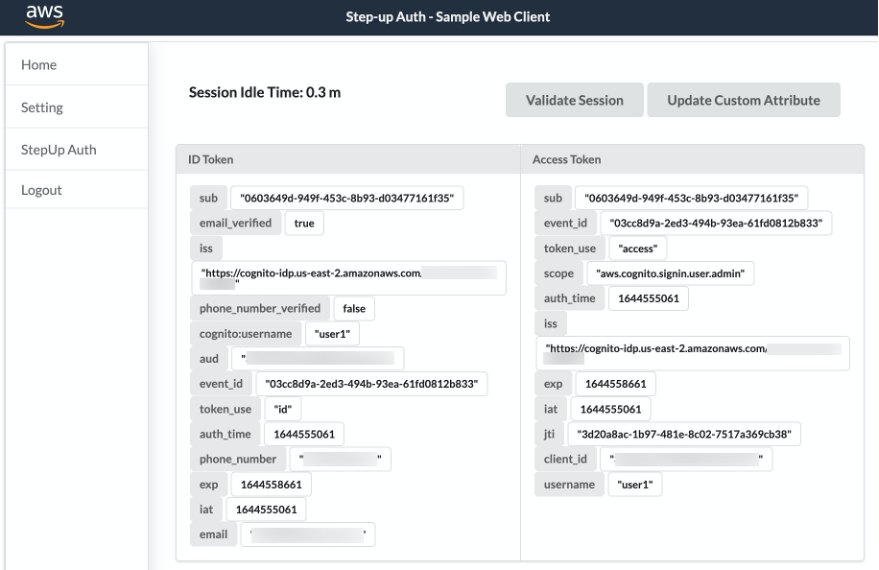Click the email label in ID Token
Viewport: 879px width, 570px height.
click(214, 535)
